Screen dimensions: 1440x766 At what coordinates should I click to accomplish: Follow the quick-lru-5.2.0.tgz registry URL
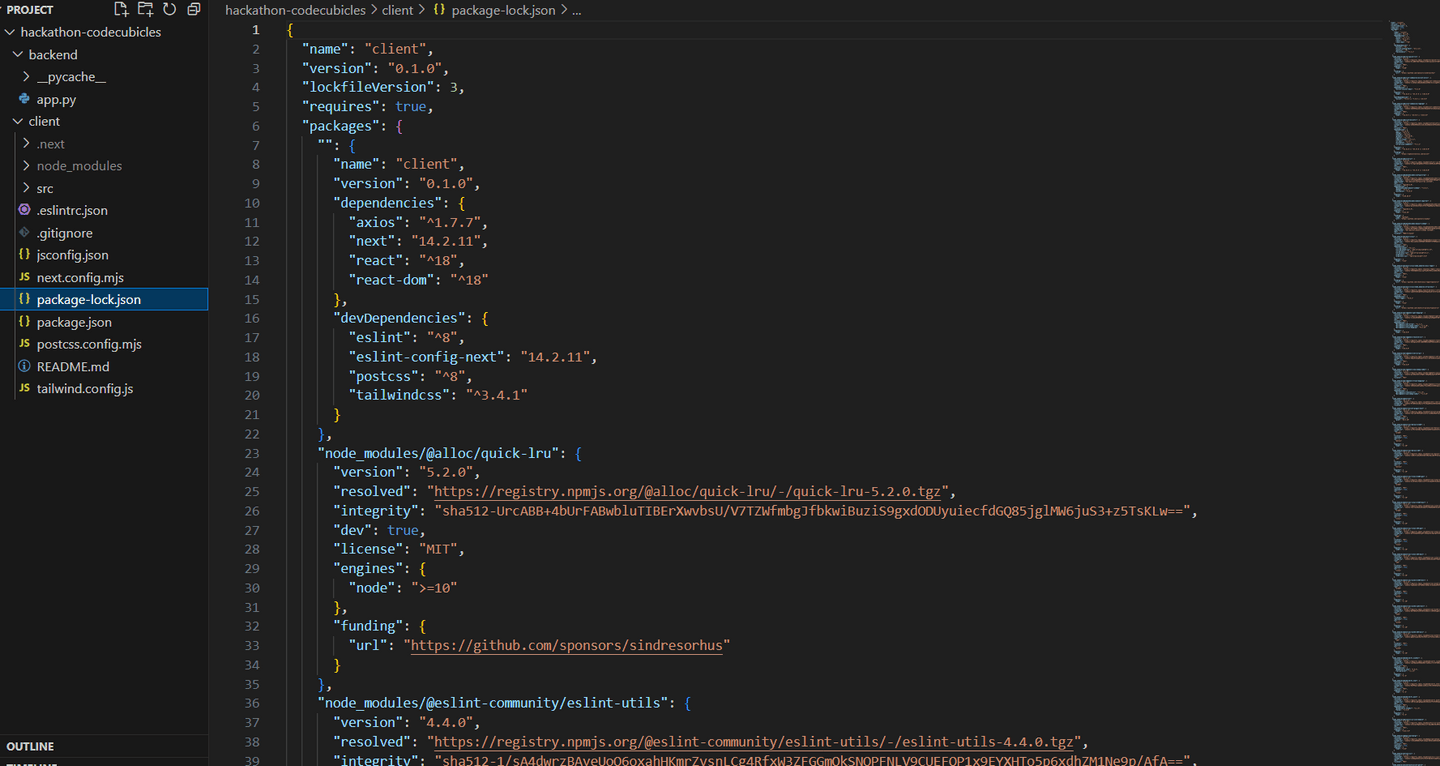pyautogui.click(x=688, y=491)
